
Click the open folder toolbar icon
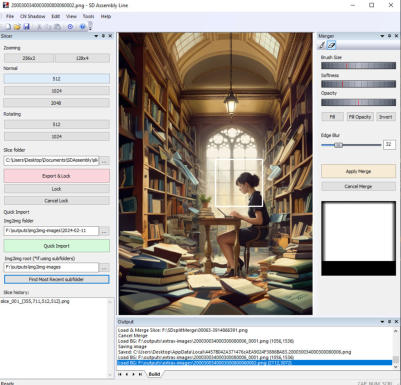pyautogui.click(x=17, y=27)
